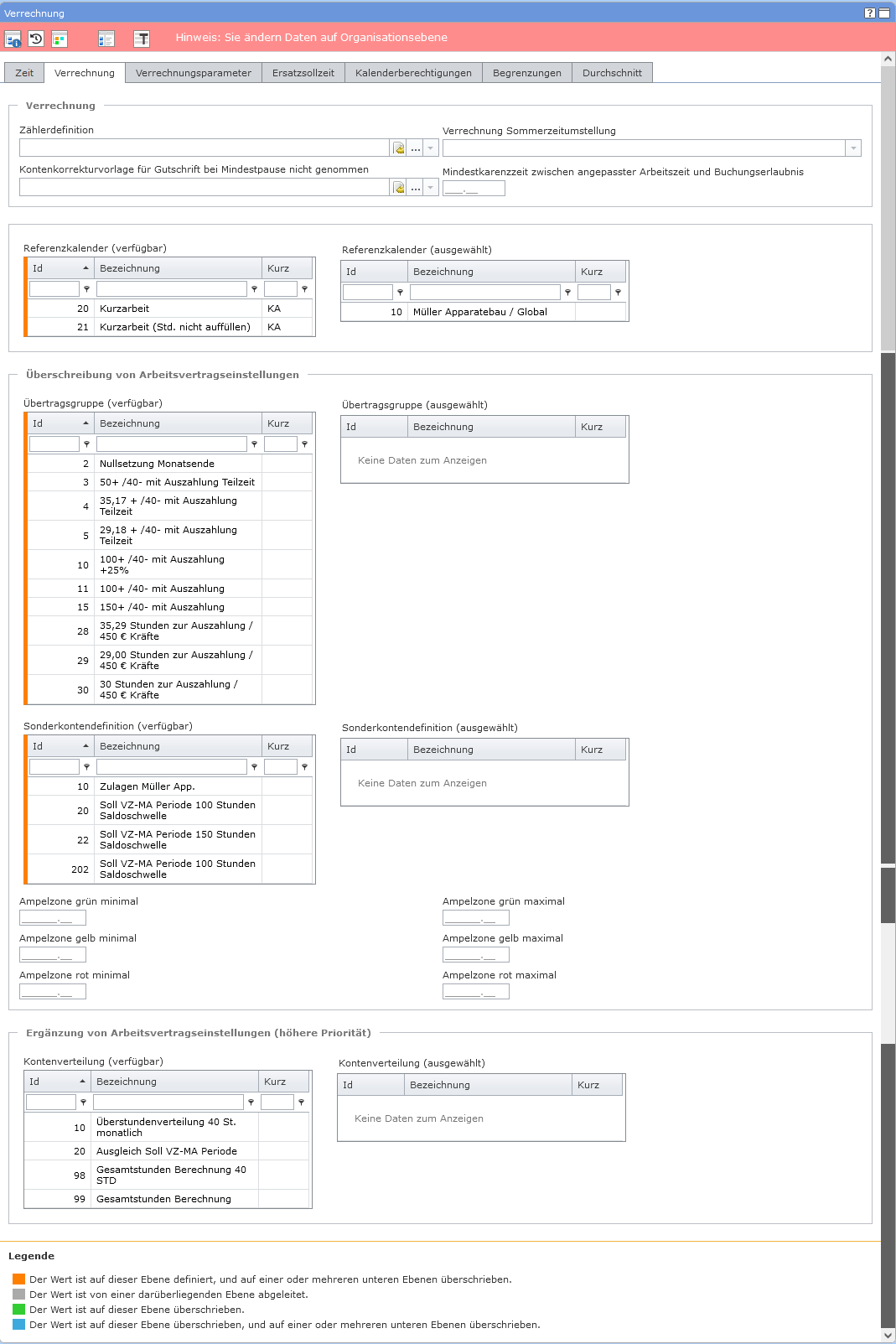This screenshot has height=1344, width=896.
Task: Click the Ampelzone grün minimal field
Action: [x=52, y=918]
